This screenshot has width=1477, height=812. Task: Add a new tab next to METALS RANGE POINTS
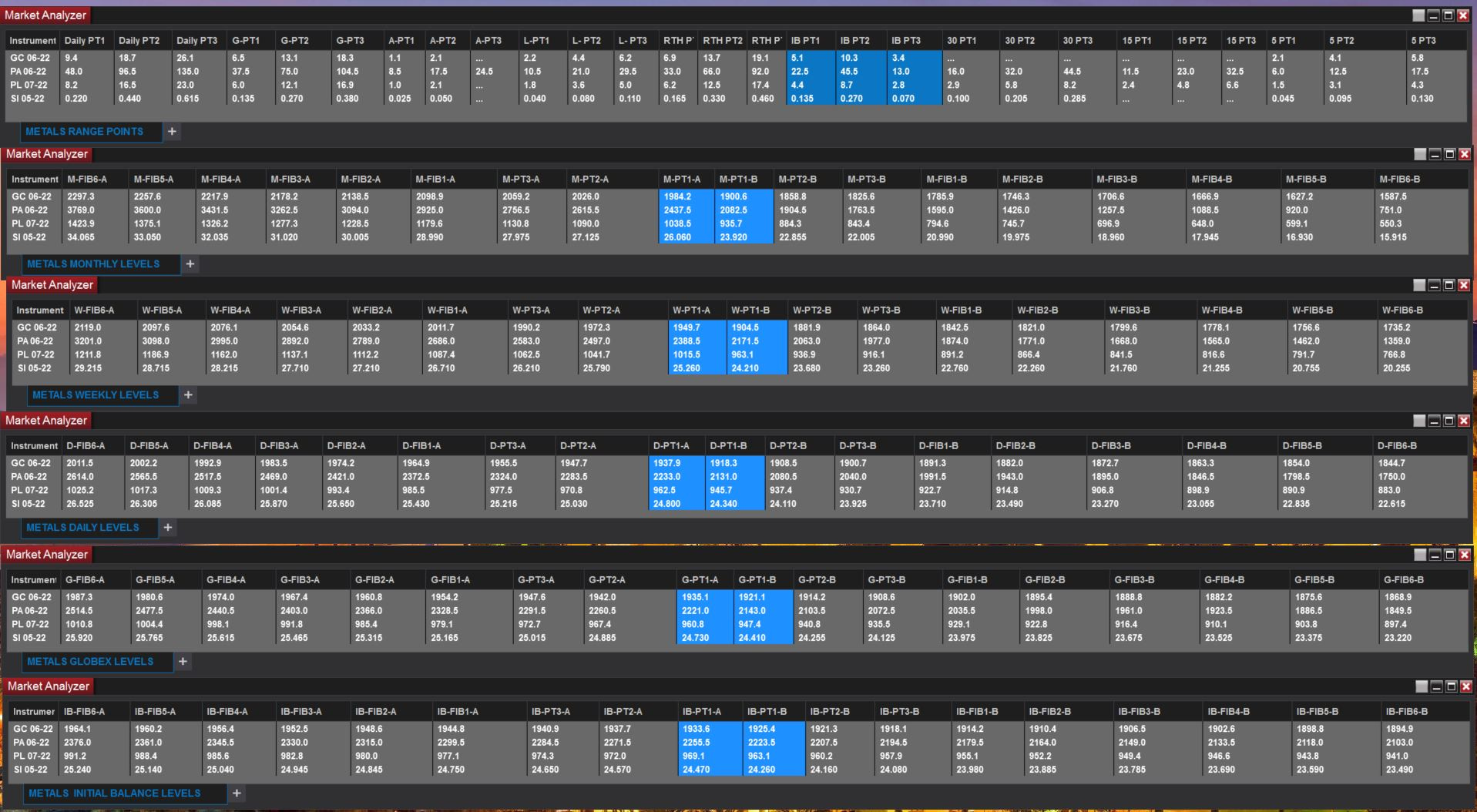click(x=172, y=132)
